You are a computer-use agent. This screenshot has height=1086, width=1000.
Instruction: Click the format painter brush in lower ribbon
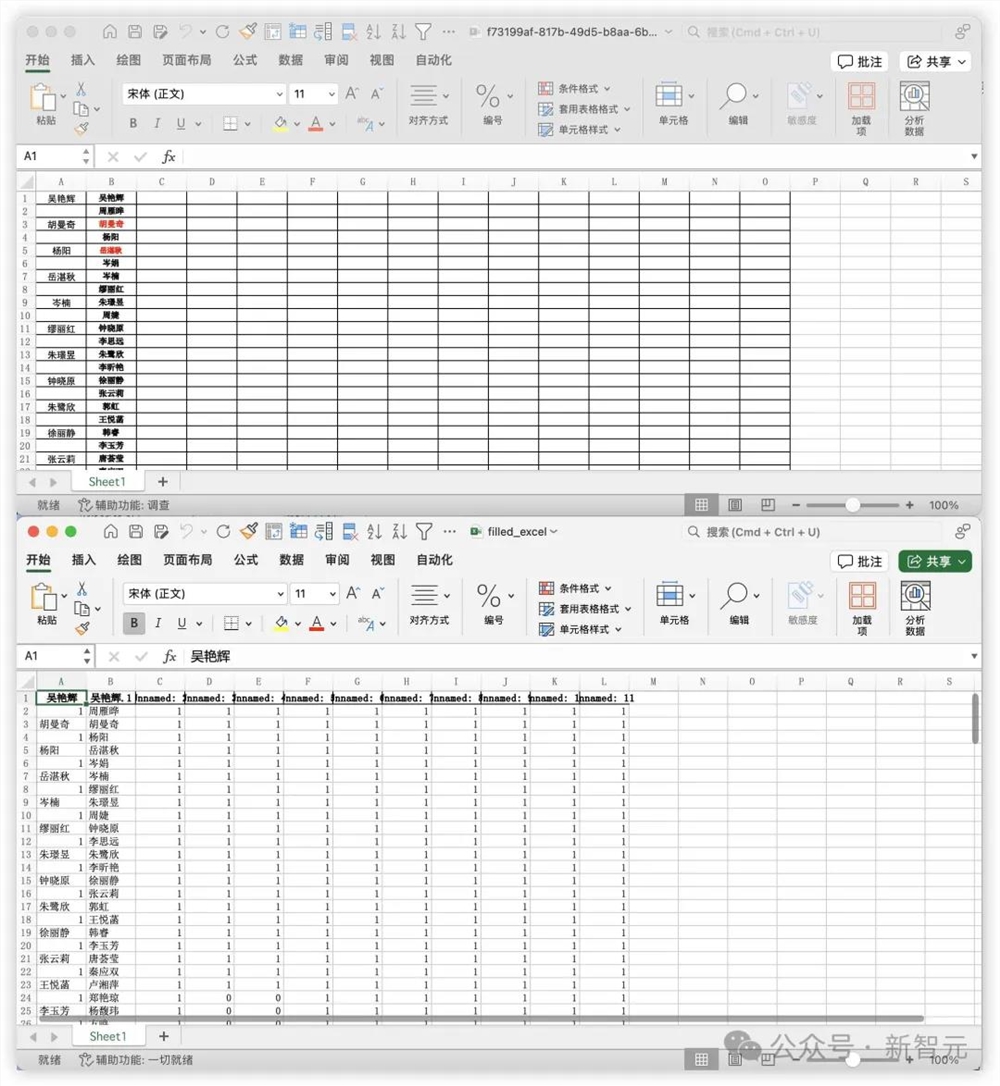coord(82,628)
